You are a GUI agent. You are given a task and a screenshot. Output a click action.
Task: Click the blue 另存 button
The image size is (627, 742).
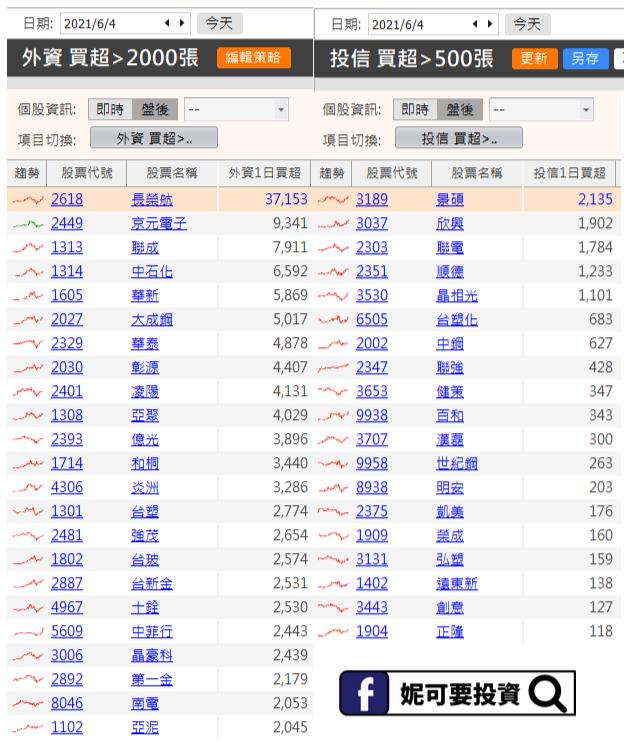coord(585,59)
